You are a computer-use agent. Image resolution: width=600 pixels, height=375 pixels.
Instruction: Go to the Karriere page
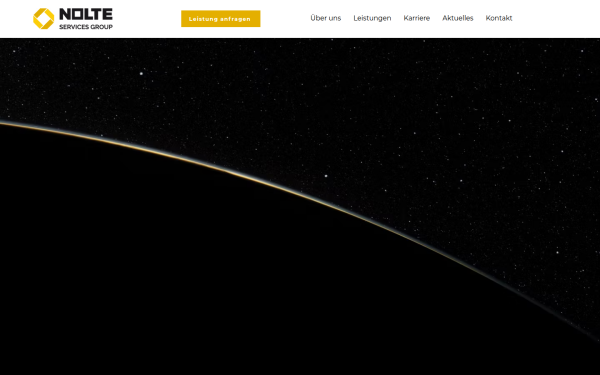pyautogui.click(x=417, y=18)
